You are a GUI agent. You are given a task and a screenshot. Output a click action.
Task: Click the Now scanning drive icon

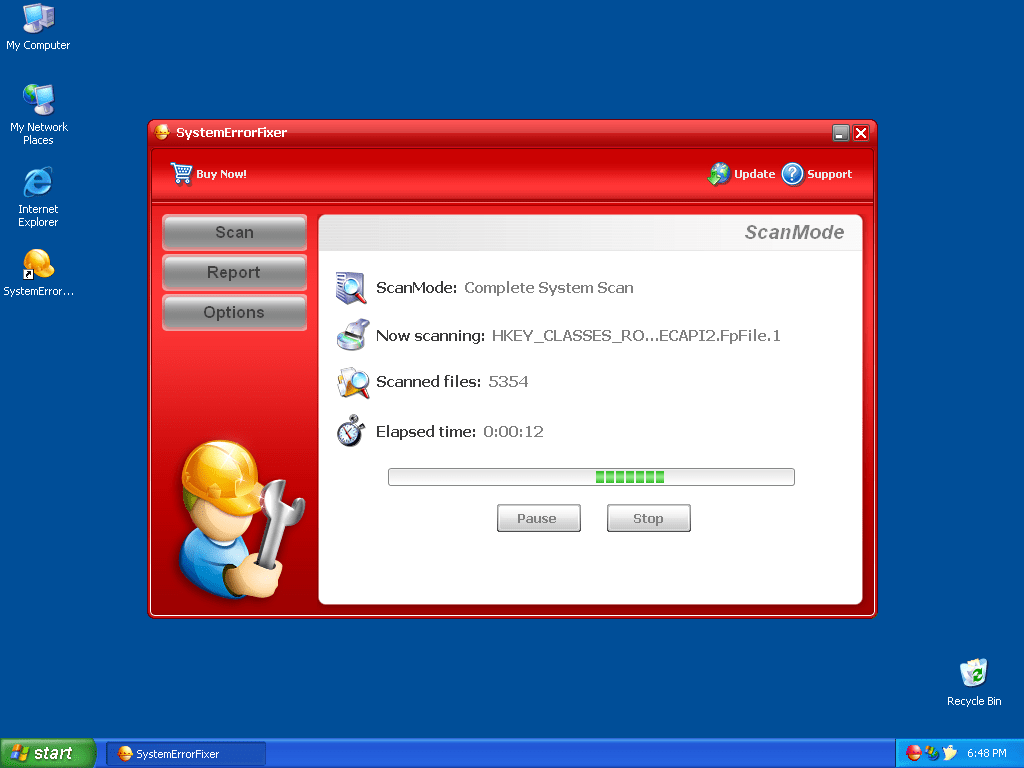click(x=351, y=335)
